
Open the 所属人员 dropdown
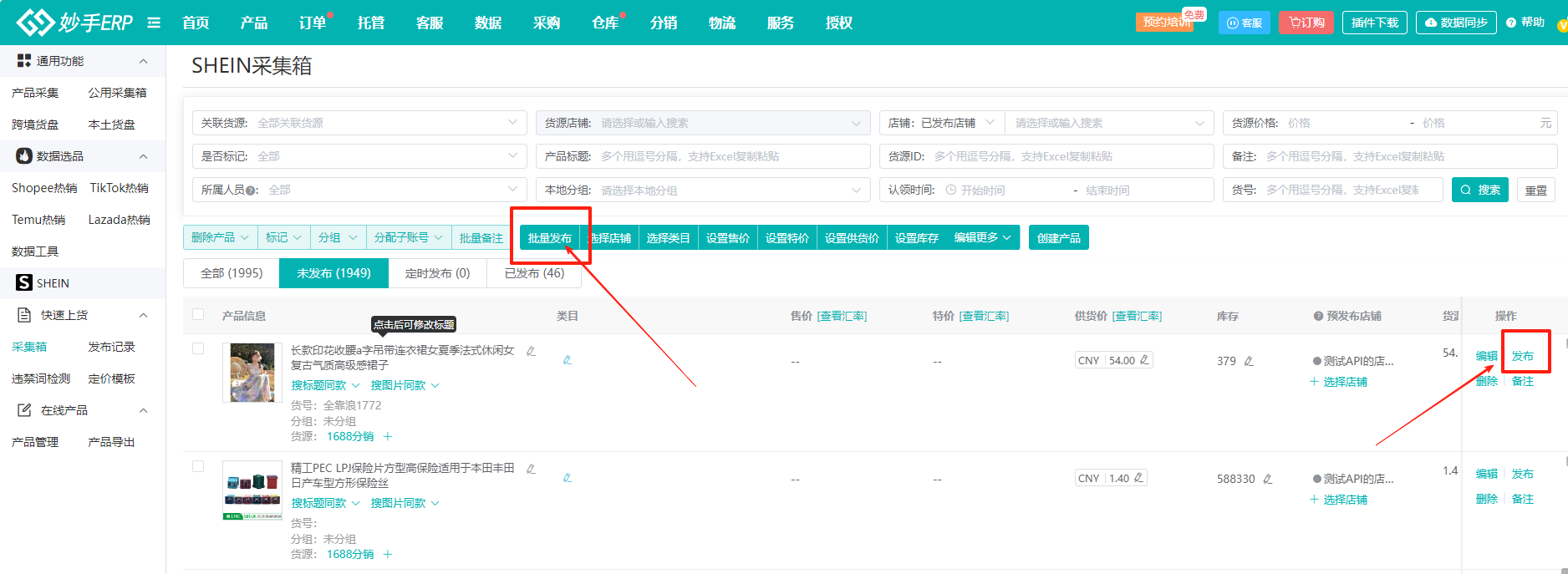pos(359,190)
